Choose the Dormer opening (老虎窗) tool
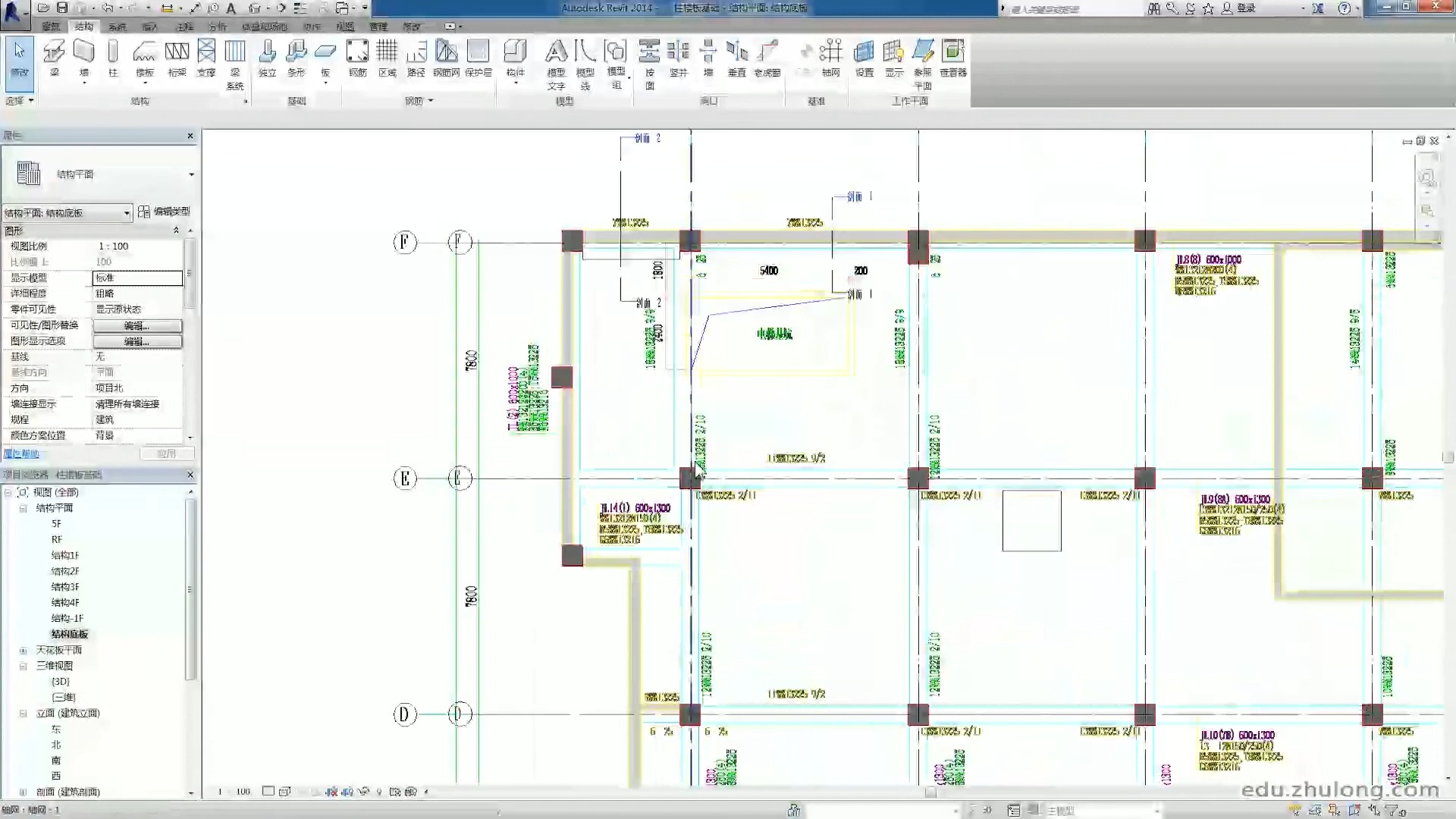This screenshot has height=819, width=1456. point(767,58)
